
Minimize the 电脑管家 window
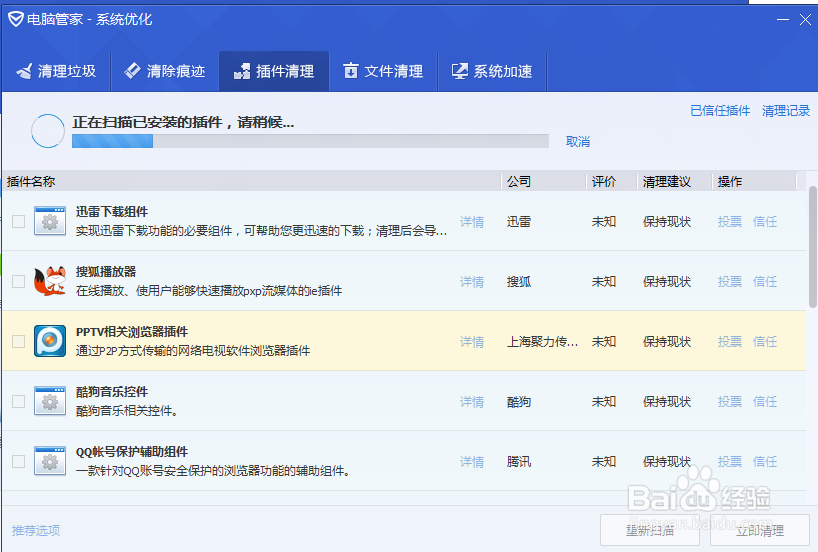coord(783,20)
